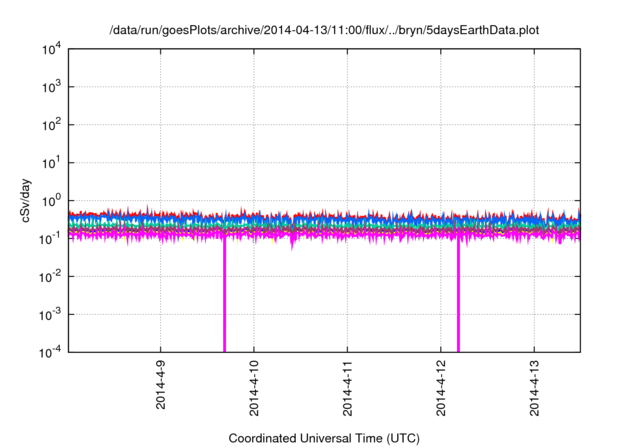Click the 2014-4-9 date tick label
Screen dimensions: 640x448
[x=160, y=384]
